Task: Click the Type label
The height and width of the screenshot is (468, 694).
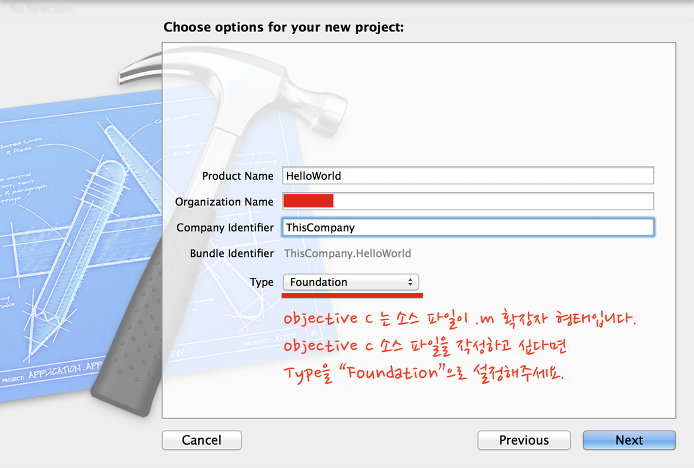Action: click(x=262, y=282)
